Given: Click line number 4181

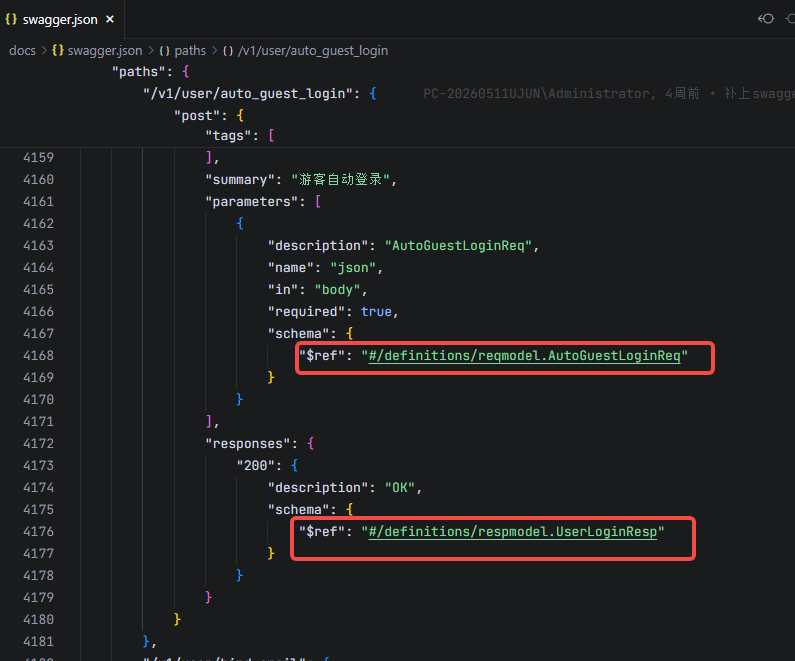Looking at the screenshot, I should point(39,641).
